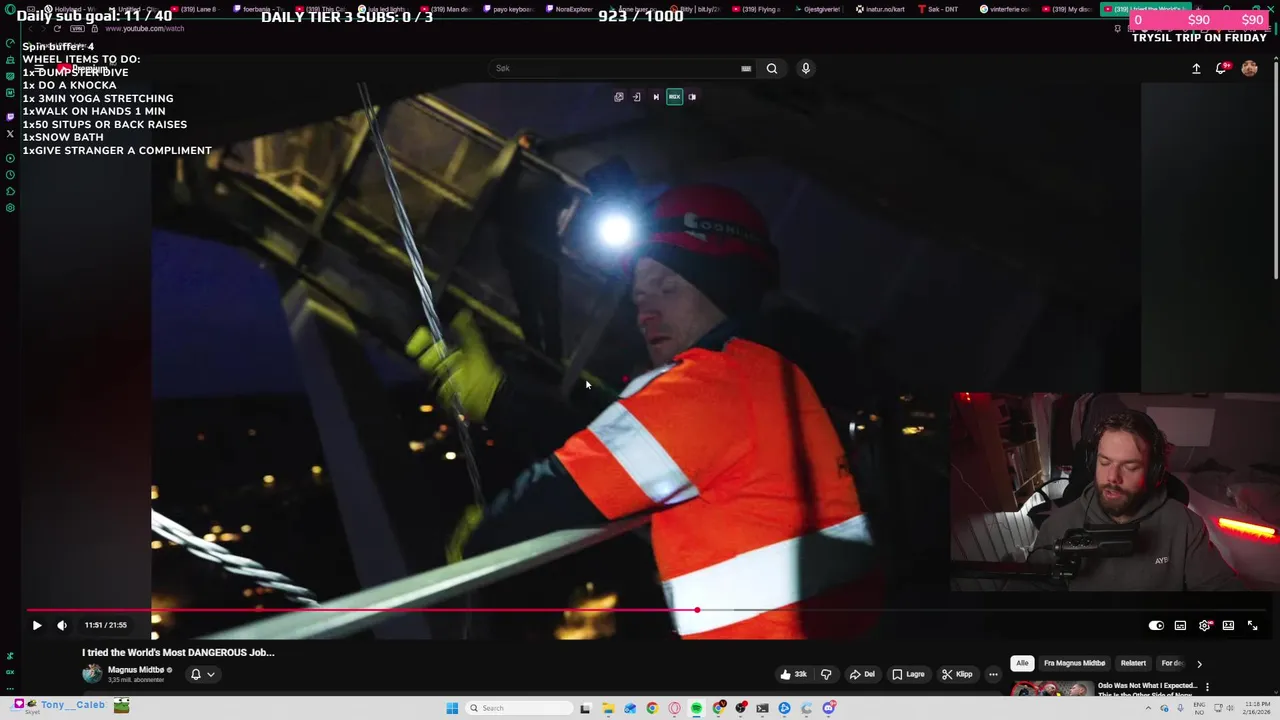Clip the video using Klipp button
This screenshot has width=1280, height=720.
tap(957, 674)
